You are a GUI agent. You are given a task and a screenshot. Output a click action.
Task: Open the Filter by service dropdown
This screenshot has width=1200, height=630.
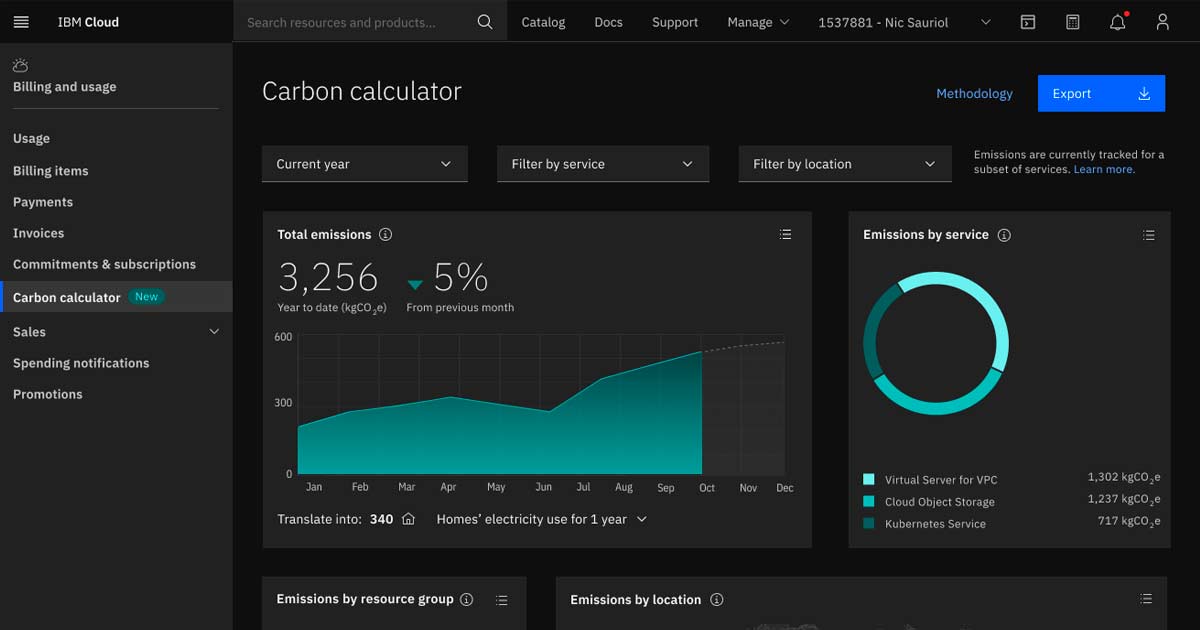click(603, 164)
